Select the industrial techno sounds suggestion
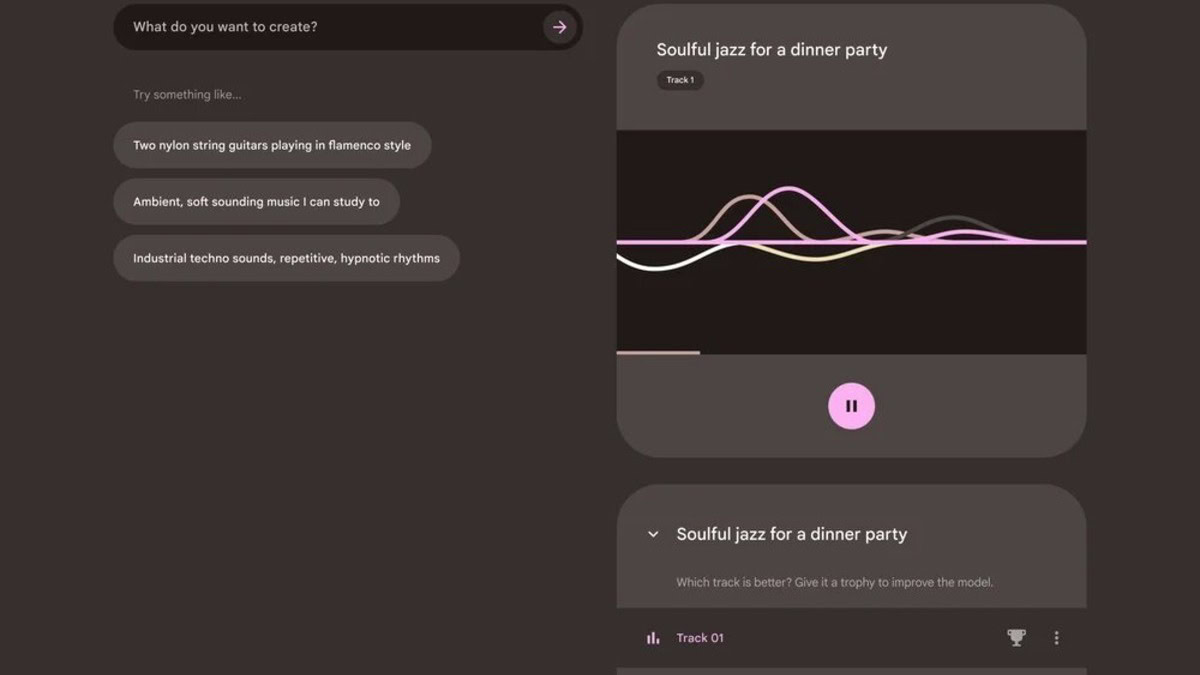 coord(286,258)
